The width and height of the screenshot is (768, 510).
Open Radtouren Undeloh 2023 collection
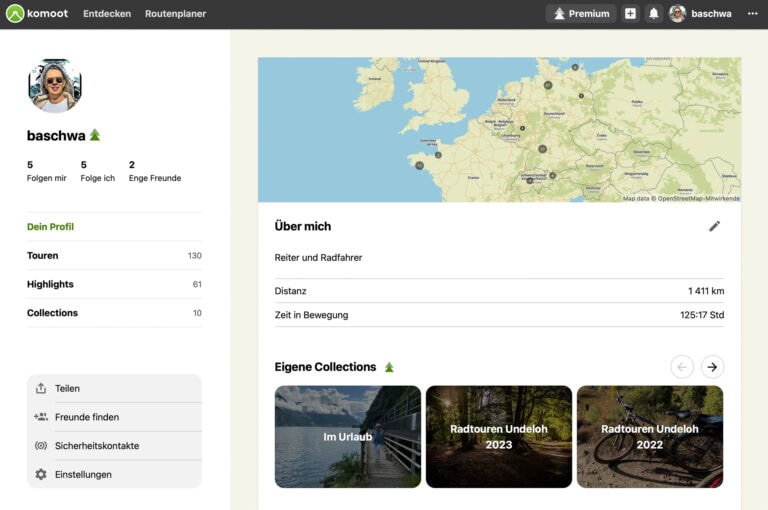tap(499, 437)
